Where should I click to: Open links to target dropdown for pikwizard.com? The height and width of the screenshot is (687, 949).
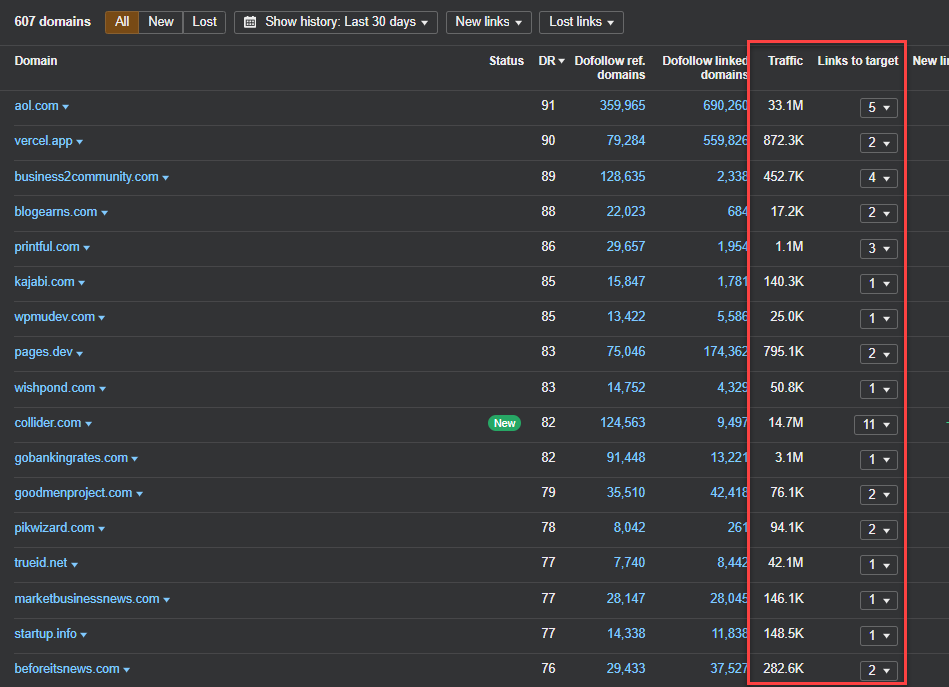point(879,530)
